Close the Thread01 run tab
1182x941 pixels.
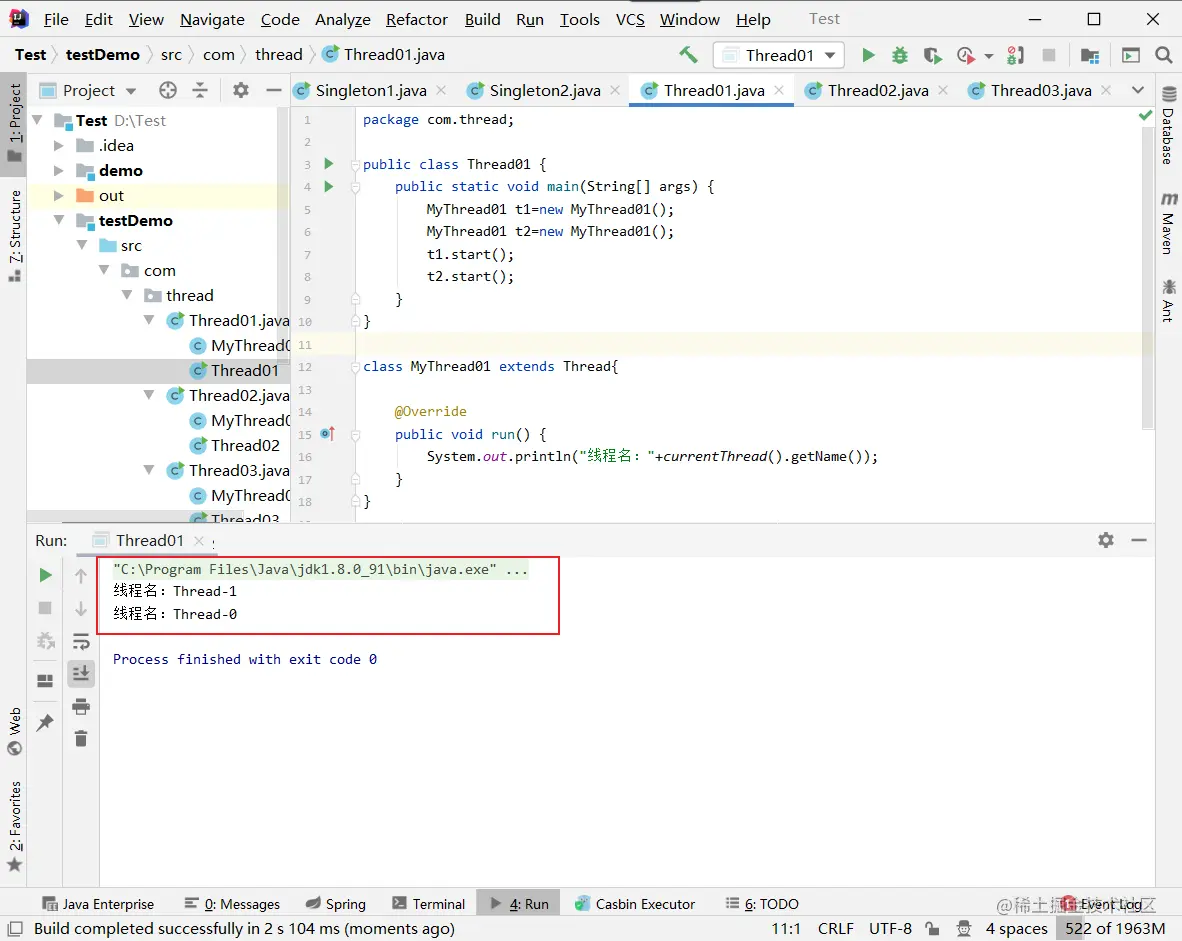click(199, 541)
